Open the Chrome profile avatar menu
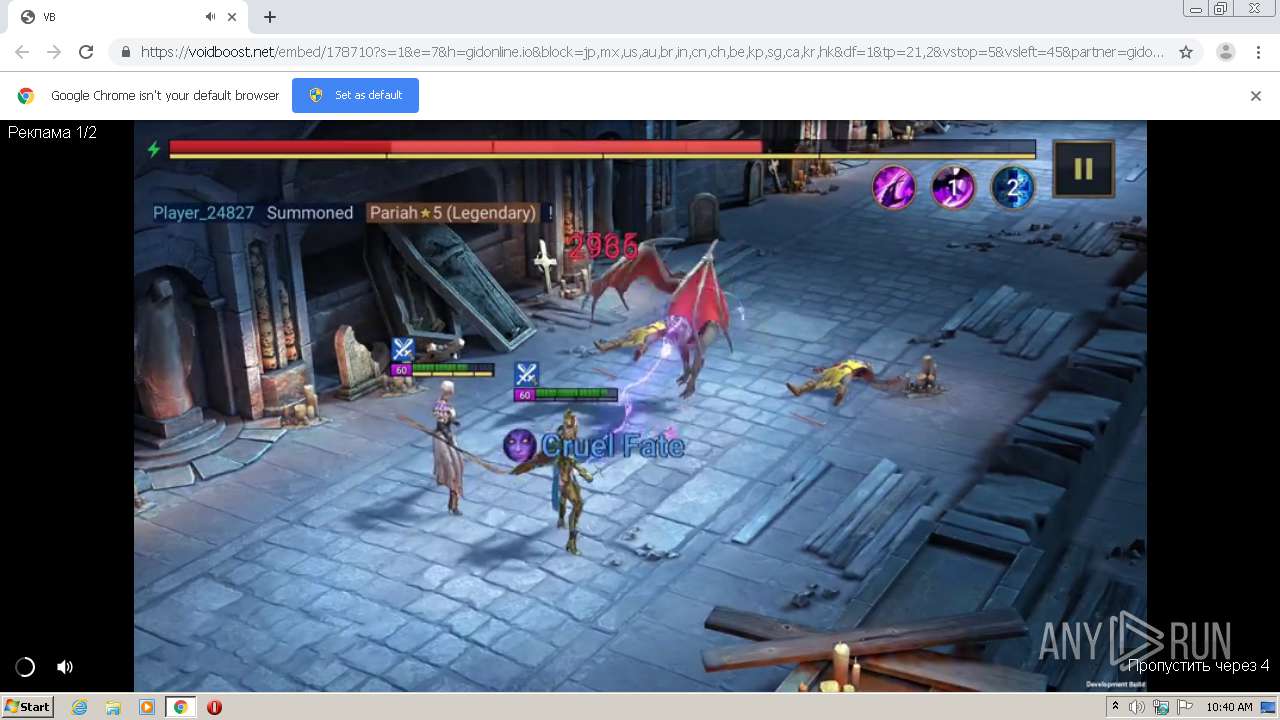Viewport: 1280px width, 720px height. pyautogui.click(x=1225, y=52)
